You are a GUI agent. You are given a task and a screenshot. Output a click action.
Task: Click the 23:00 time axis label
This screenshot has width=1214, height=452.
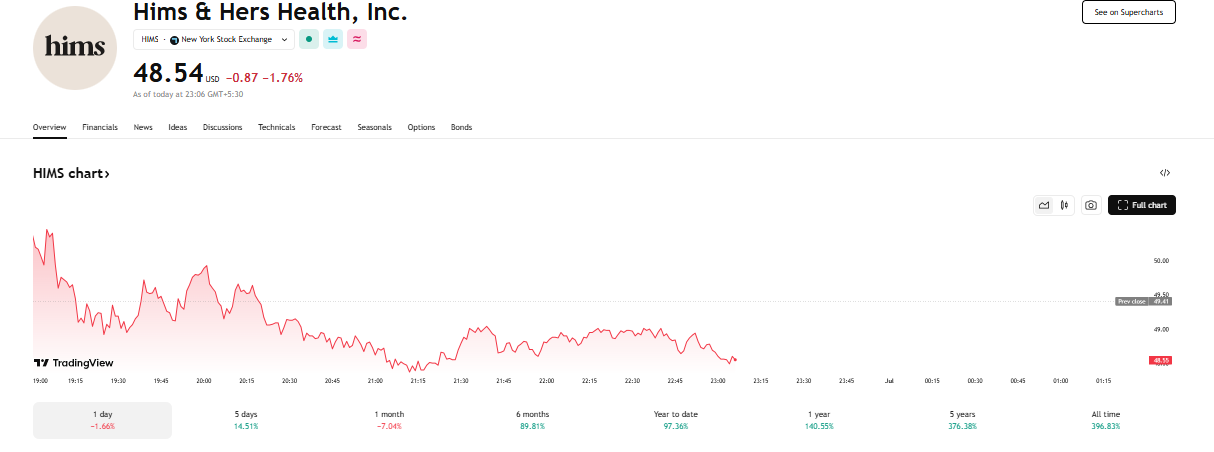717,381
